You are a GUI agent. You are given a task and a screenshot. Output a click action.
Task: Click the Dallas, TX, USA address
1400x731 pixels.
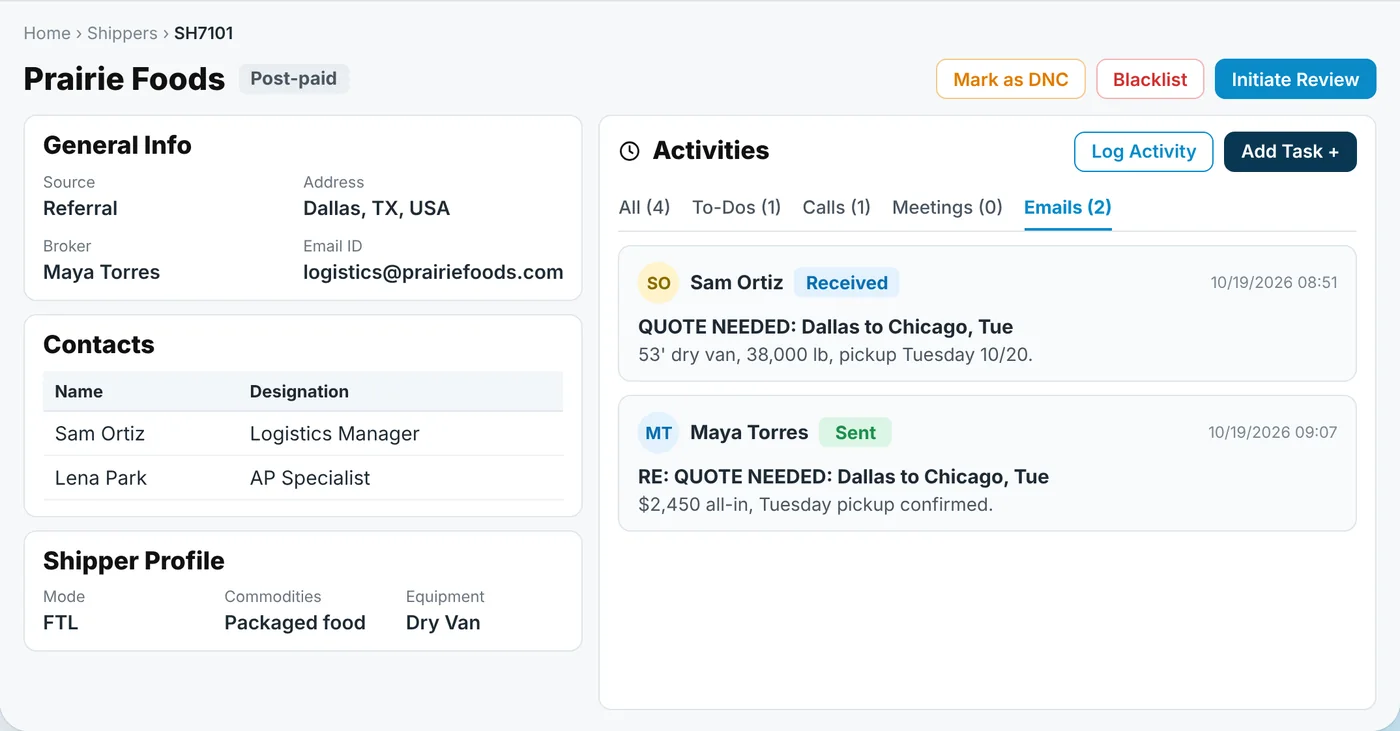(376, 208)
